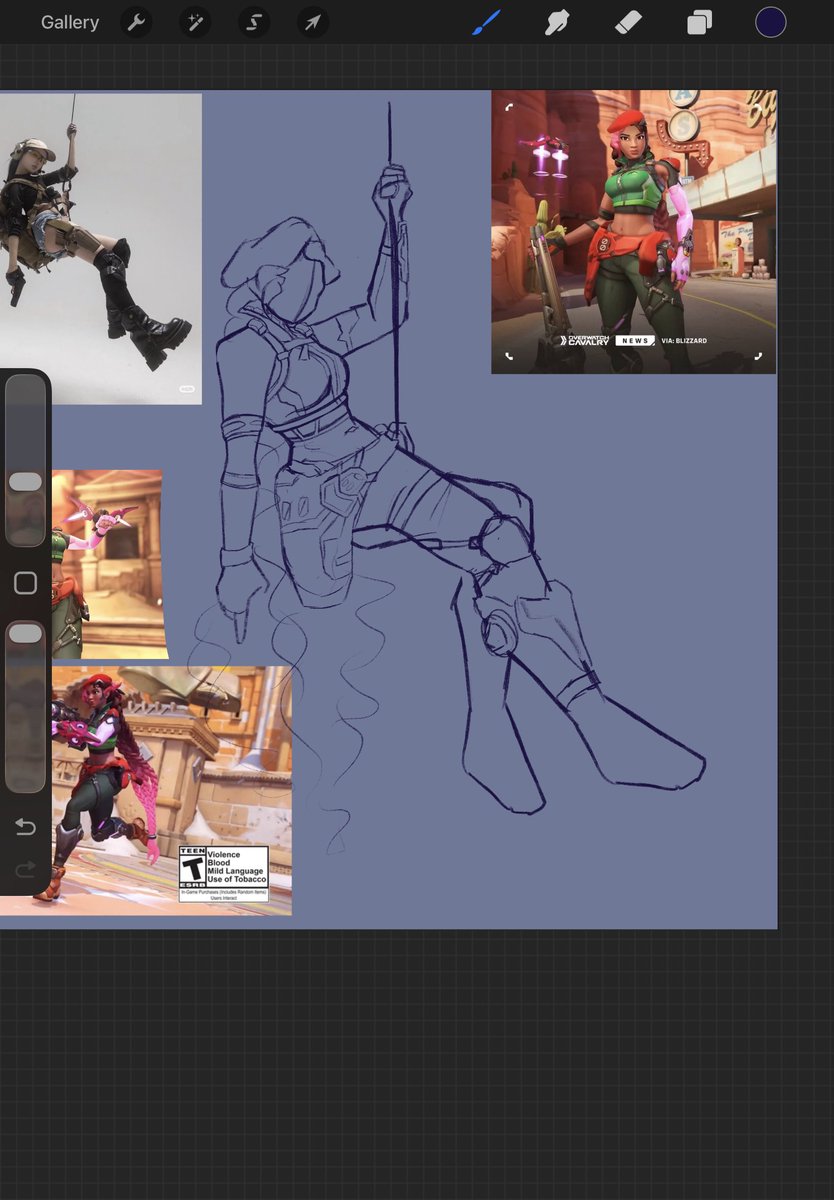Tap the VIA: BLIZZARD caption
This screenshot has height=1200, width=834.
pos(684,341)
